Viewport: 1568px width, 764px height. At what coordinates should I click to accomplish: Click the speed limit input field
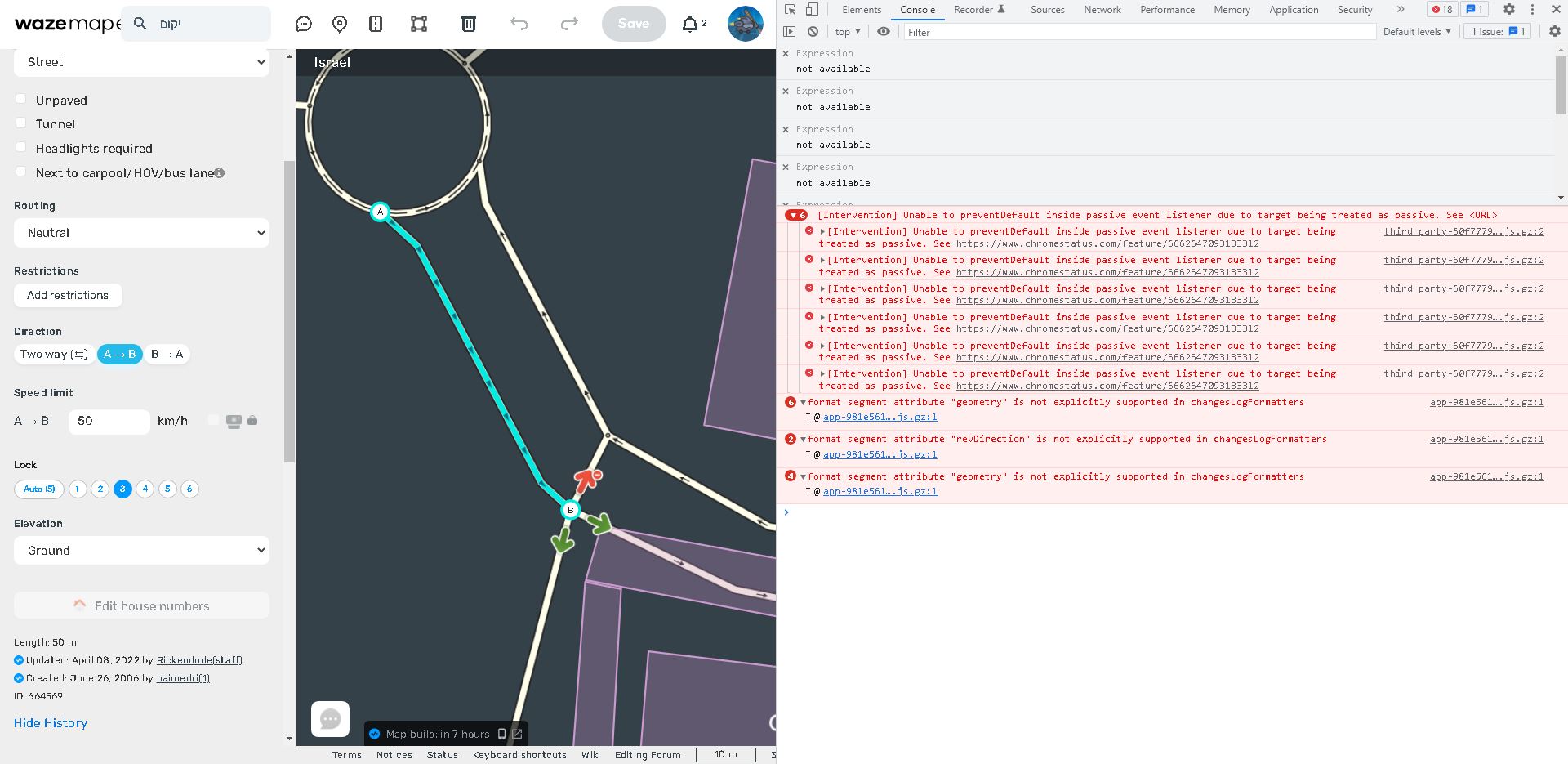109,421
